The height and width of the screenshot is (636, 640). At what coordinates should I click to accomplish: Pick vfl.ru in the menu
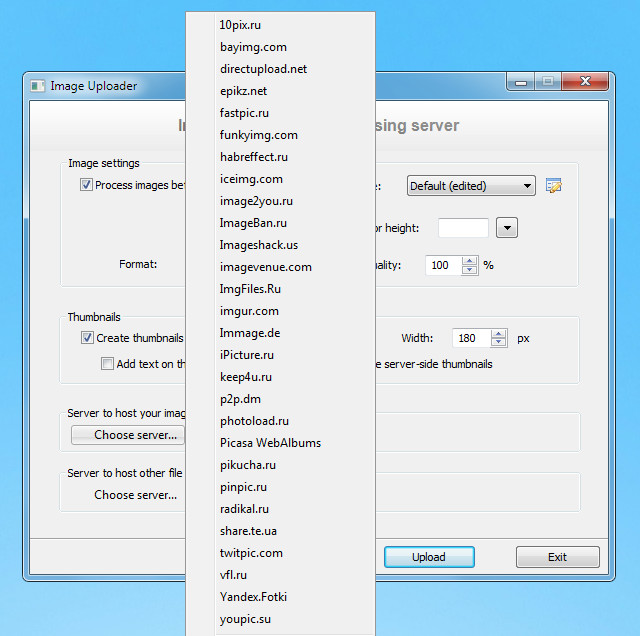pyautogui.click(x=280, y=576)
